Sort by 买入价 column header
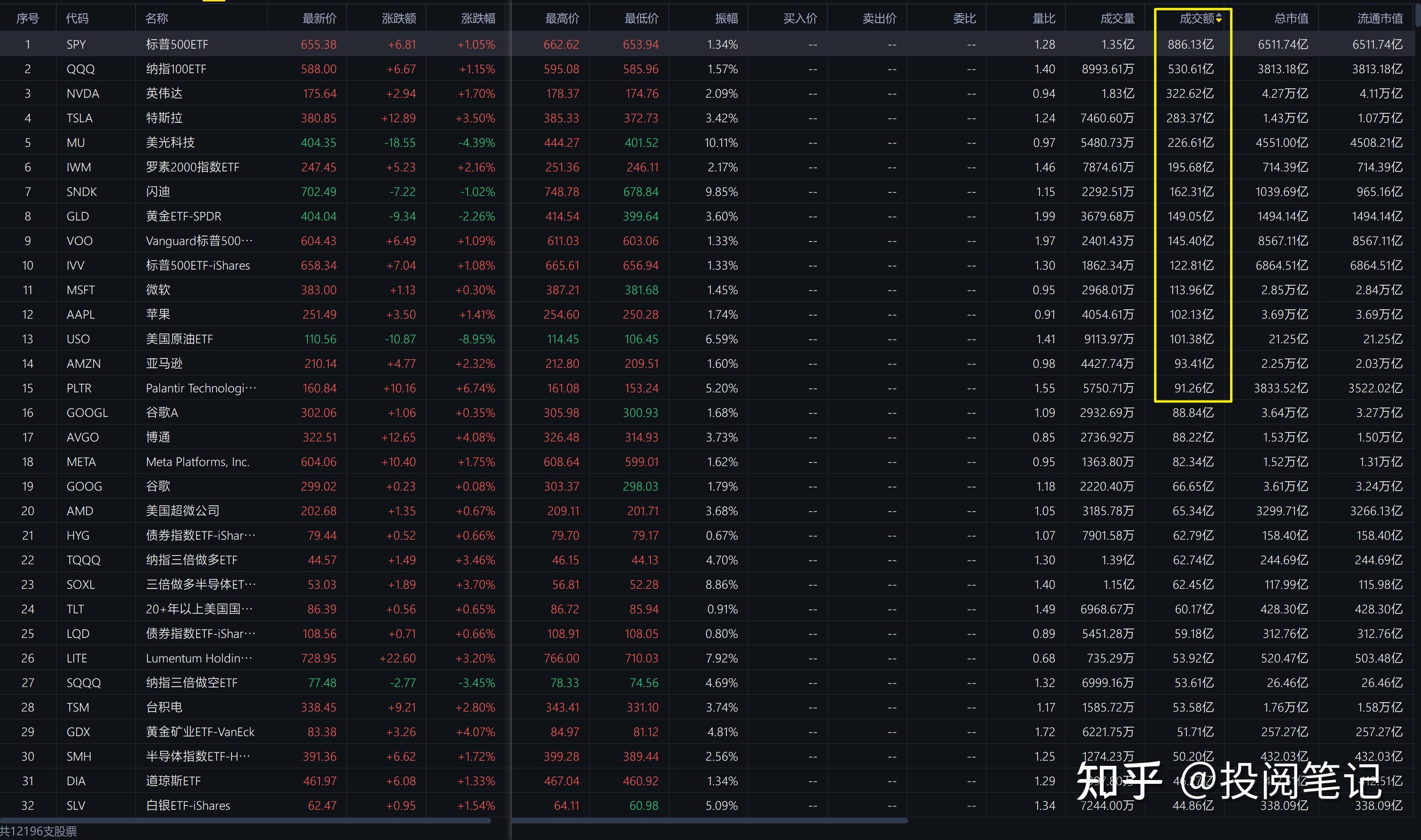Viewport: 1421px width, 840px height. pos(800,19)
